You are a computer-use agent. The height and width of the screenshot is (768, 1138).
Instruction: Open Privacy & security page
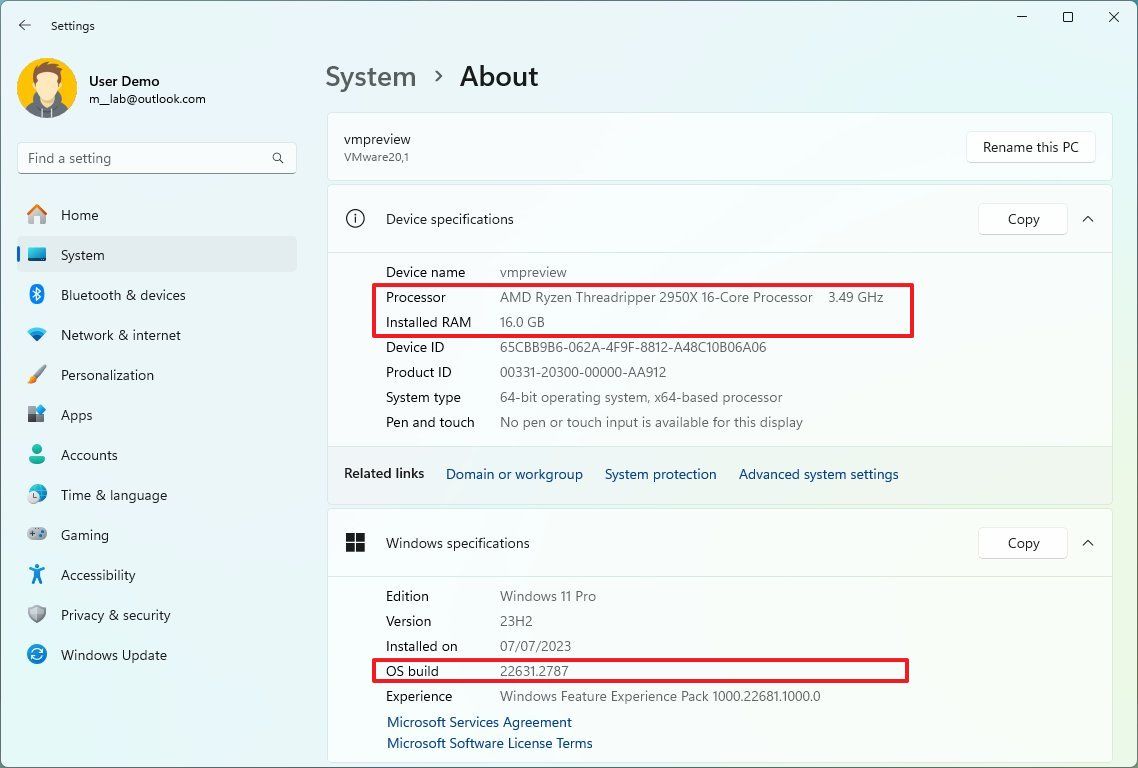115,615
